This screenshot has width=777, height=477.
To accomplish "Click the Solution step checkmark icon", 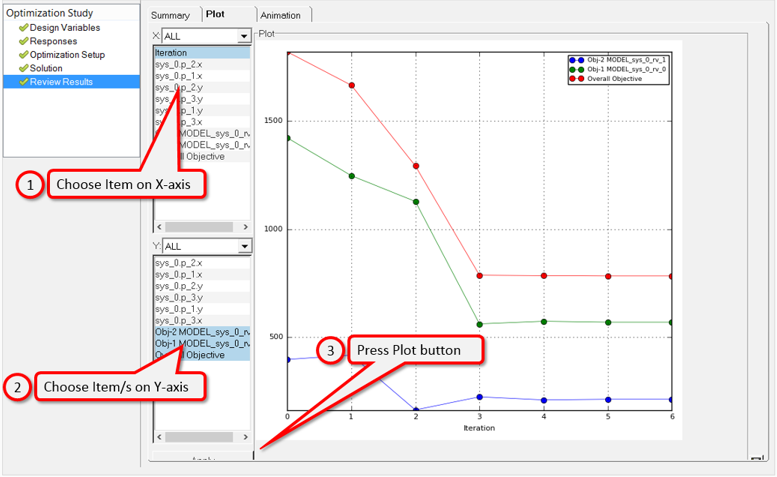I will [x=23, y=68].
